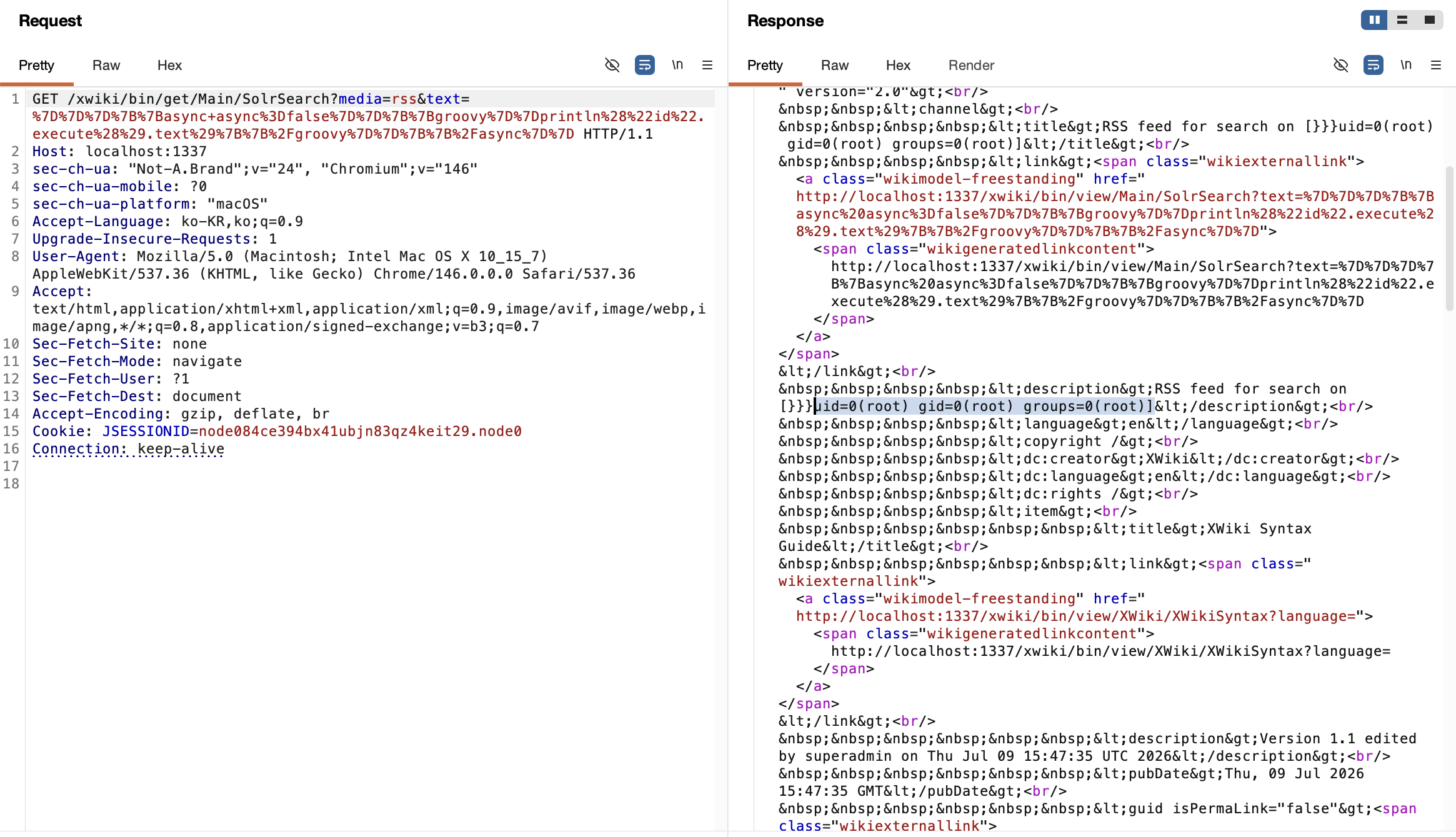Click the language en line in Response
The image size is (1456, 837).
[x=1058, y=423]
